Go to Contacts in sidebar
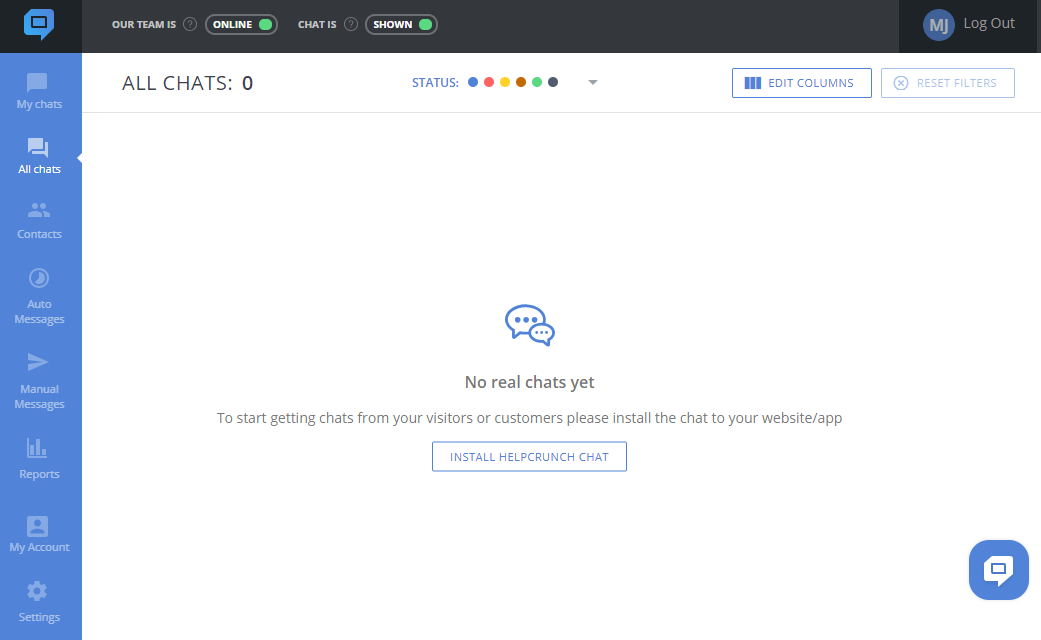 click(39, 221)
